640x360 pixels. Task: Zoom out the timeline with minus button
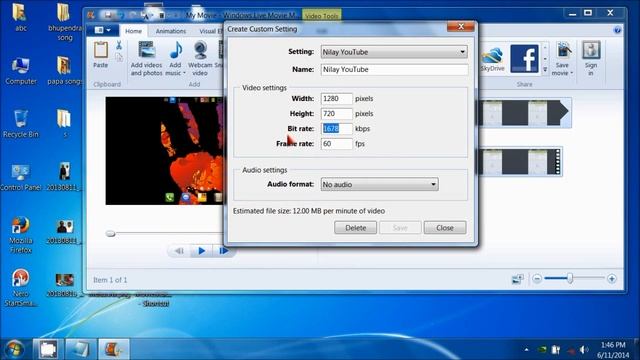(537, 279)
